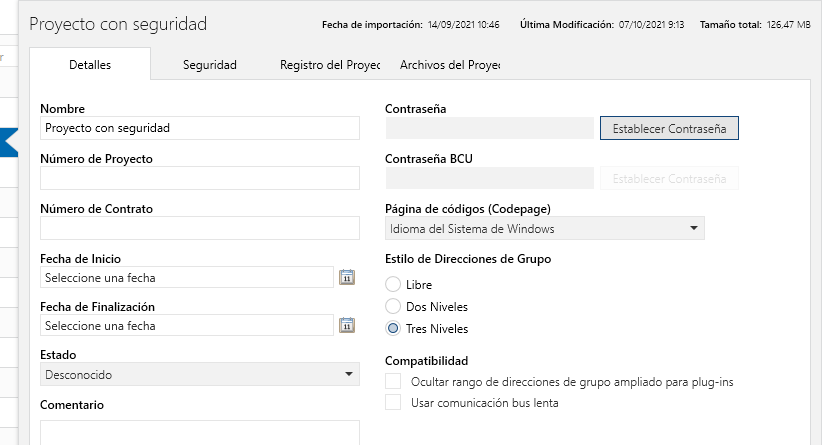Click the Tamaño total value 126,47 MB
The image size is (822, 445).
click(788, 25)
